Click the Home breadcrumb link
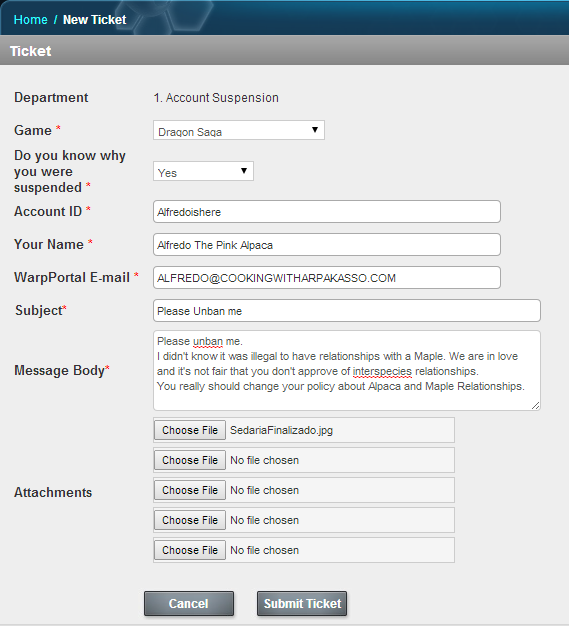The image size is (569, 626). pyautogui.click(x=31, y=20)
